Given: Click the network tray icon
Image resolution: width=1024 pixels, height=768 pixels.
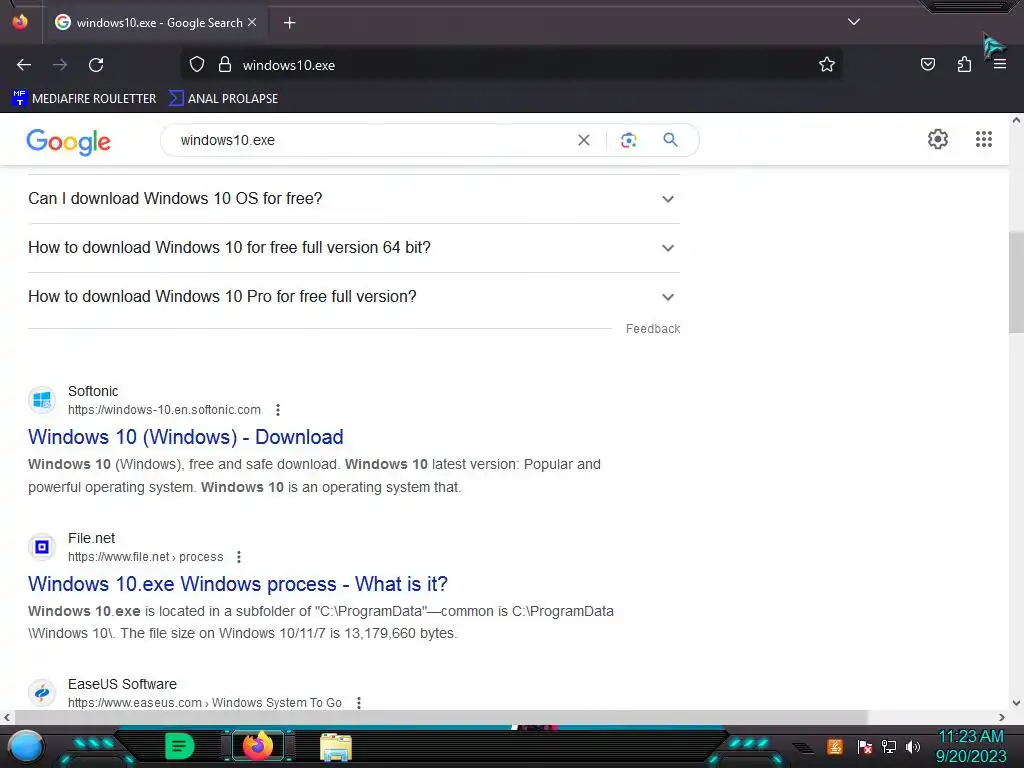Looking at the screenshot, I should 889,746.
